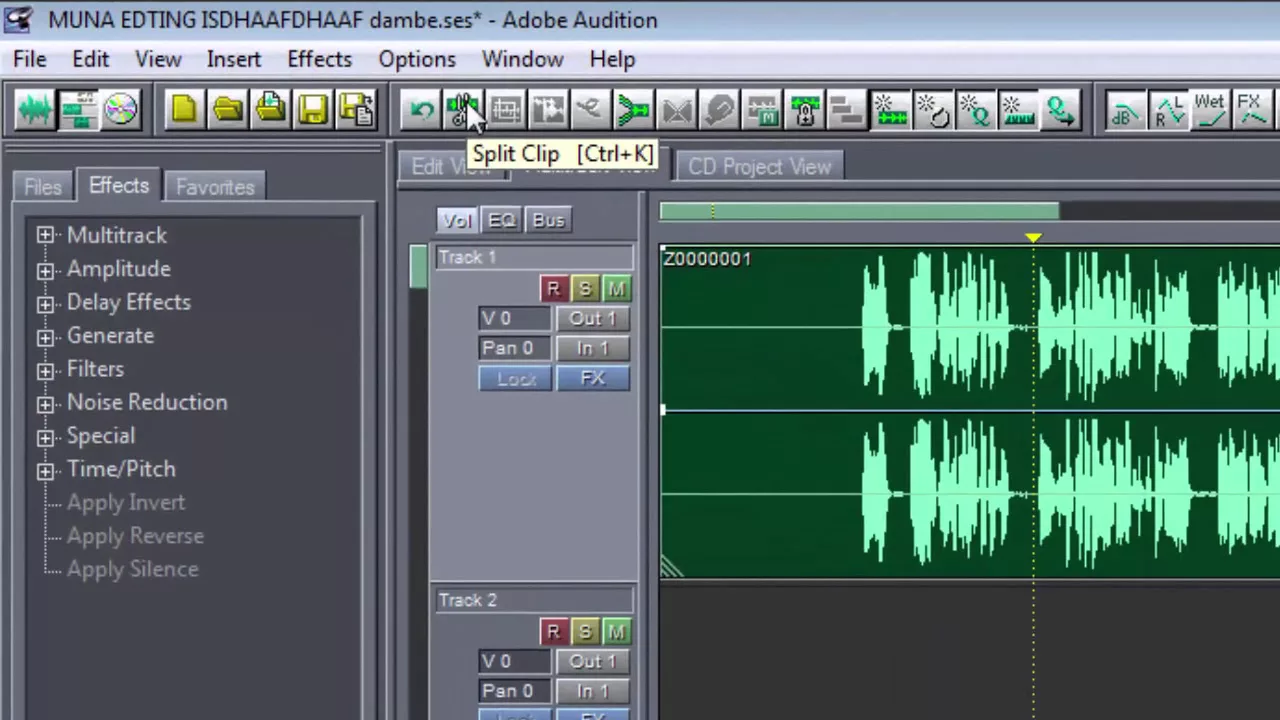Toggle snap to ruler starburst icon
1280x720 pixels.
1018,110
